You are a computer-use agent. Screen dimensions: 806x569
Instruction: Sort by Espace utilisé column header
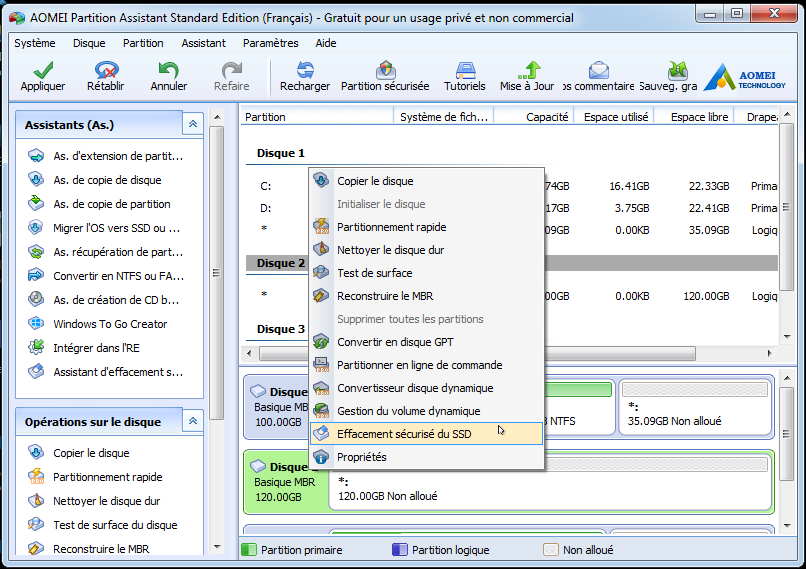tap(614, 117)
